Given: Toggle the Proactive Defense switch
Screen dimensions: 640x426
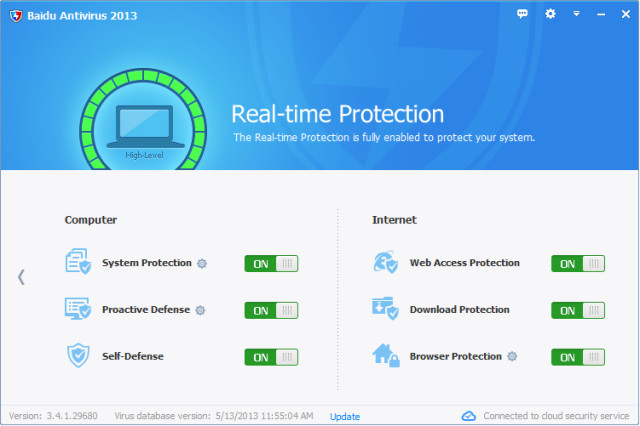Looking at the screenshot, I should tap(271, 311).
